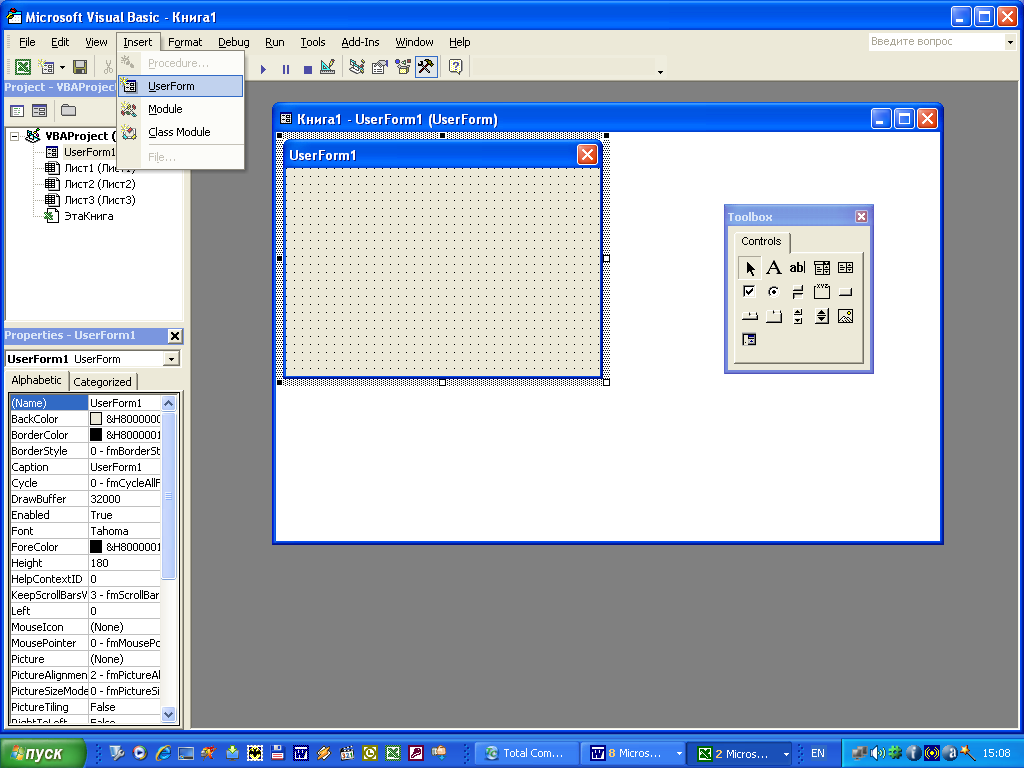Viewport: 1024px width, 768px height.
Task: Click the ForeColor black swatch in Properties
Action: click(96, 547)
